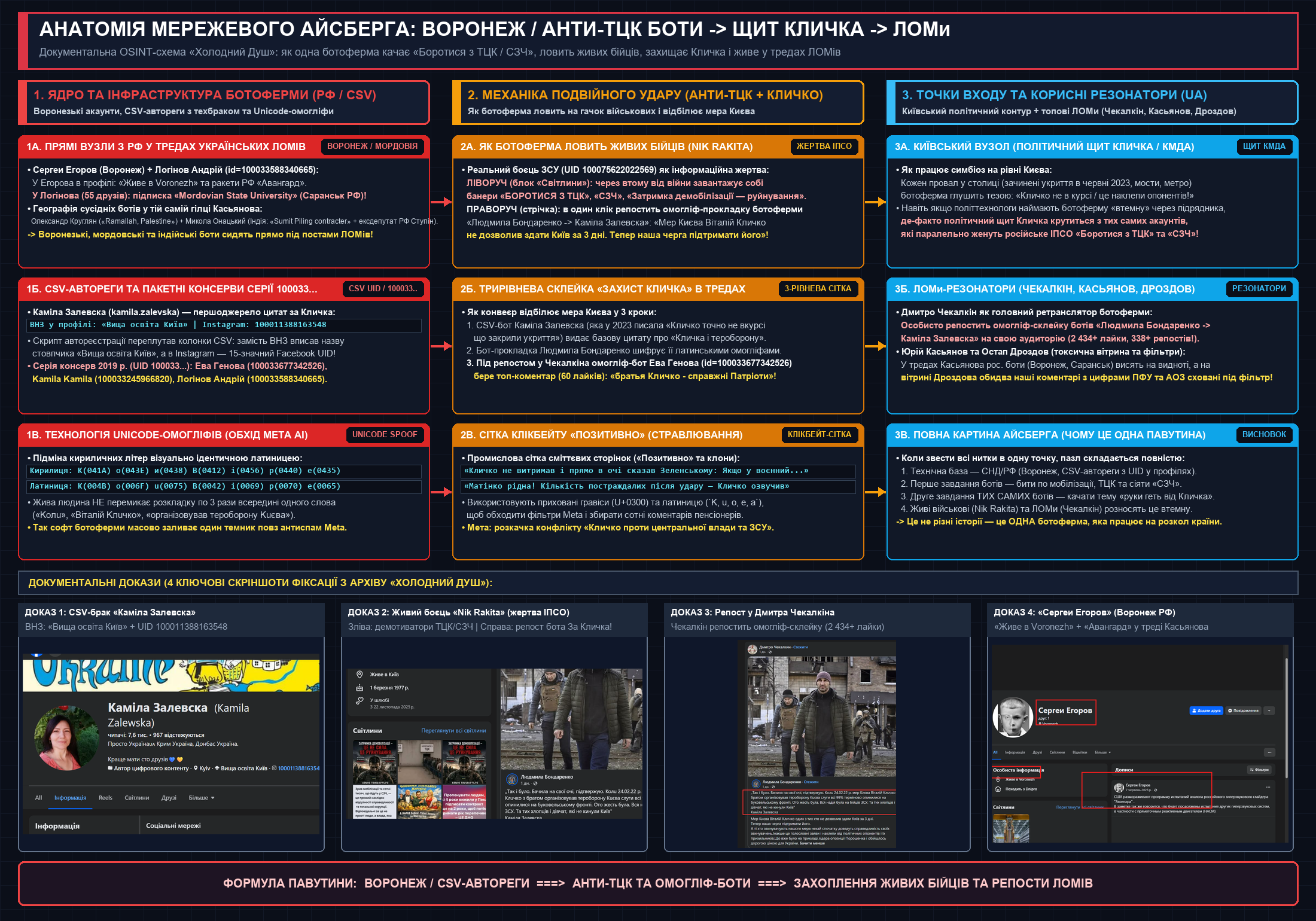The width and height of the screenshot is (1316, 921).
Task: Click Людмила Бондаренко's avatar in ДОКАЗ 2 repost
Action: 512,779
